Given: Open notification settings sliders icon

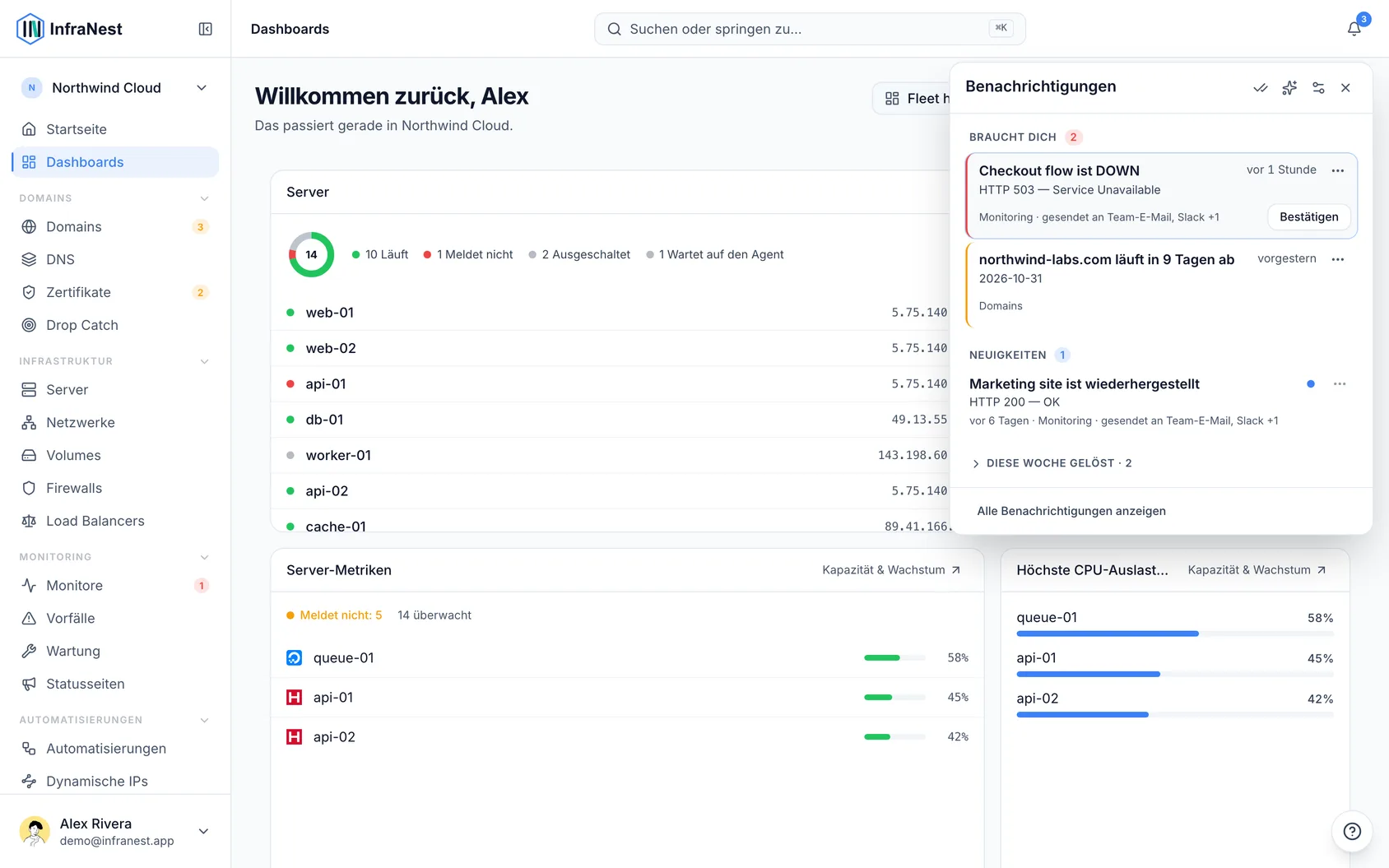Looking at the screenshot, I should (x=1318, y=87).
